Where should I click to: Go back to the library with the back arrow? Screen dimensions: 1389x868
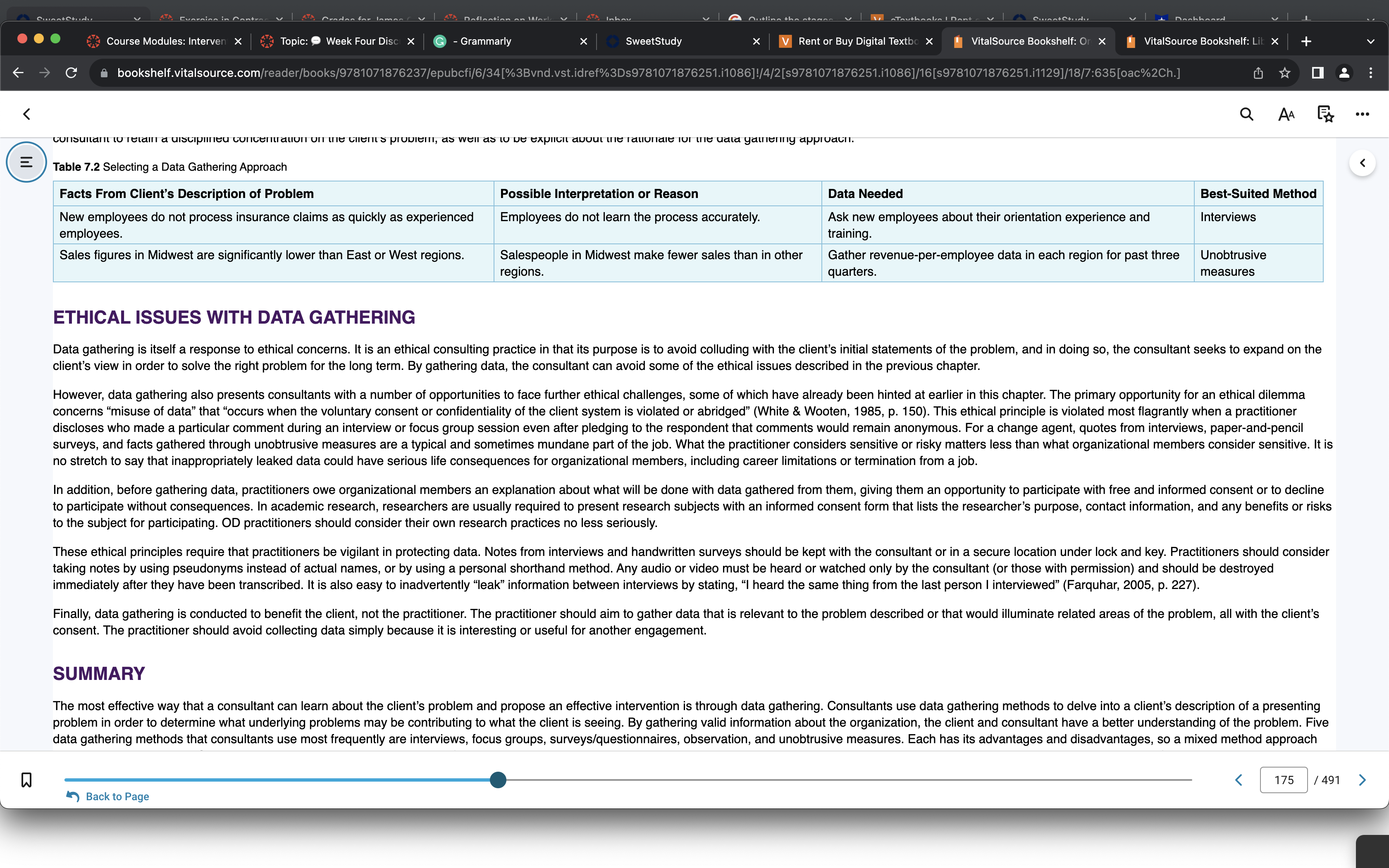pos(26,114)
